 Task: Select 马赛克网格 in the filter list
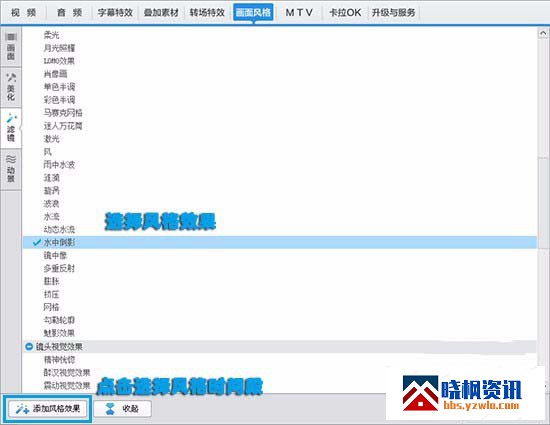(63, 113)
